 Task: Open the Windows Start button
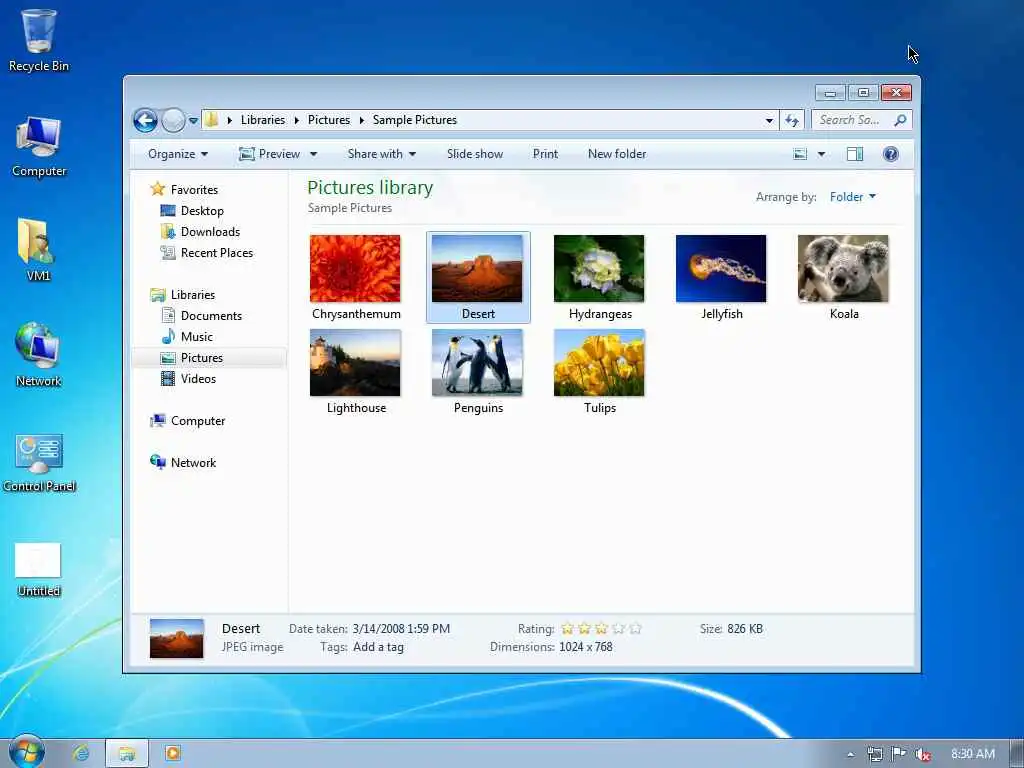click(27, 752)
